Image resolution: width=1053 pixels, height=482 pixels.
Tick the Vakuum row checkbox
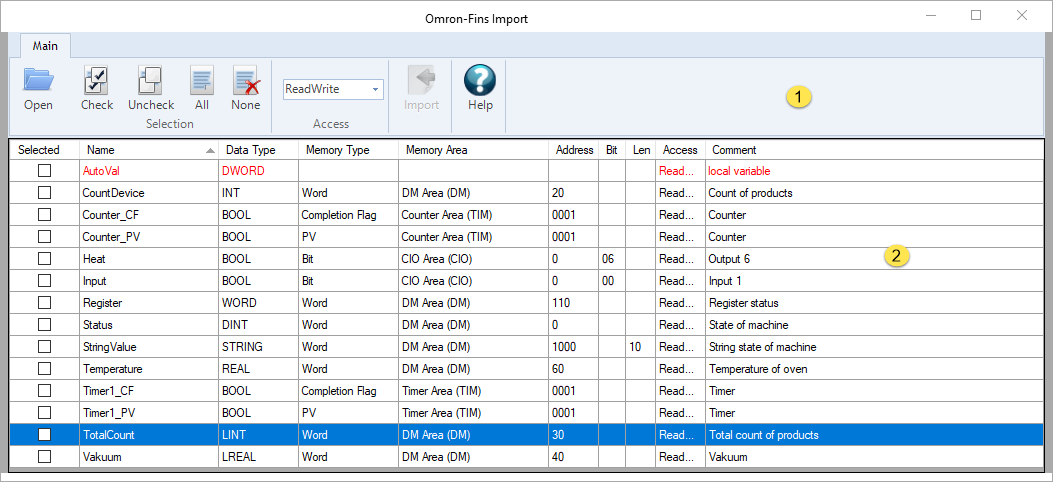[x=44, y=456]
